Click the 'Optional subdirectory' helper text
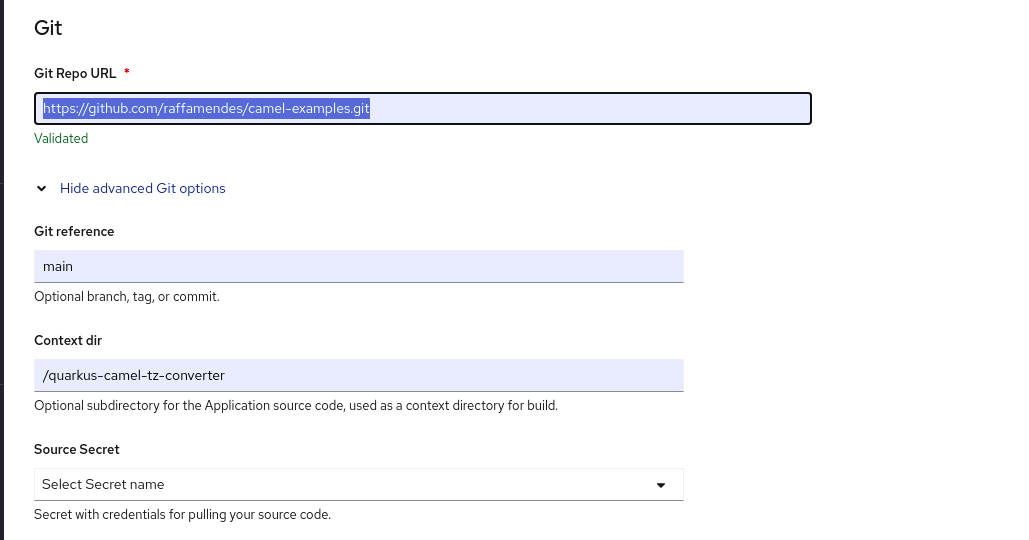Viewport: 1029px width, 540px height. [296, 406]
